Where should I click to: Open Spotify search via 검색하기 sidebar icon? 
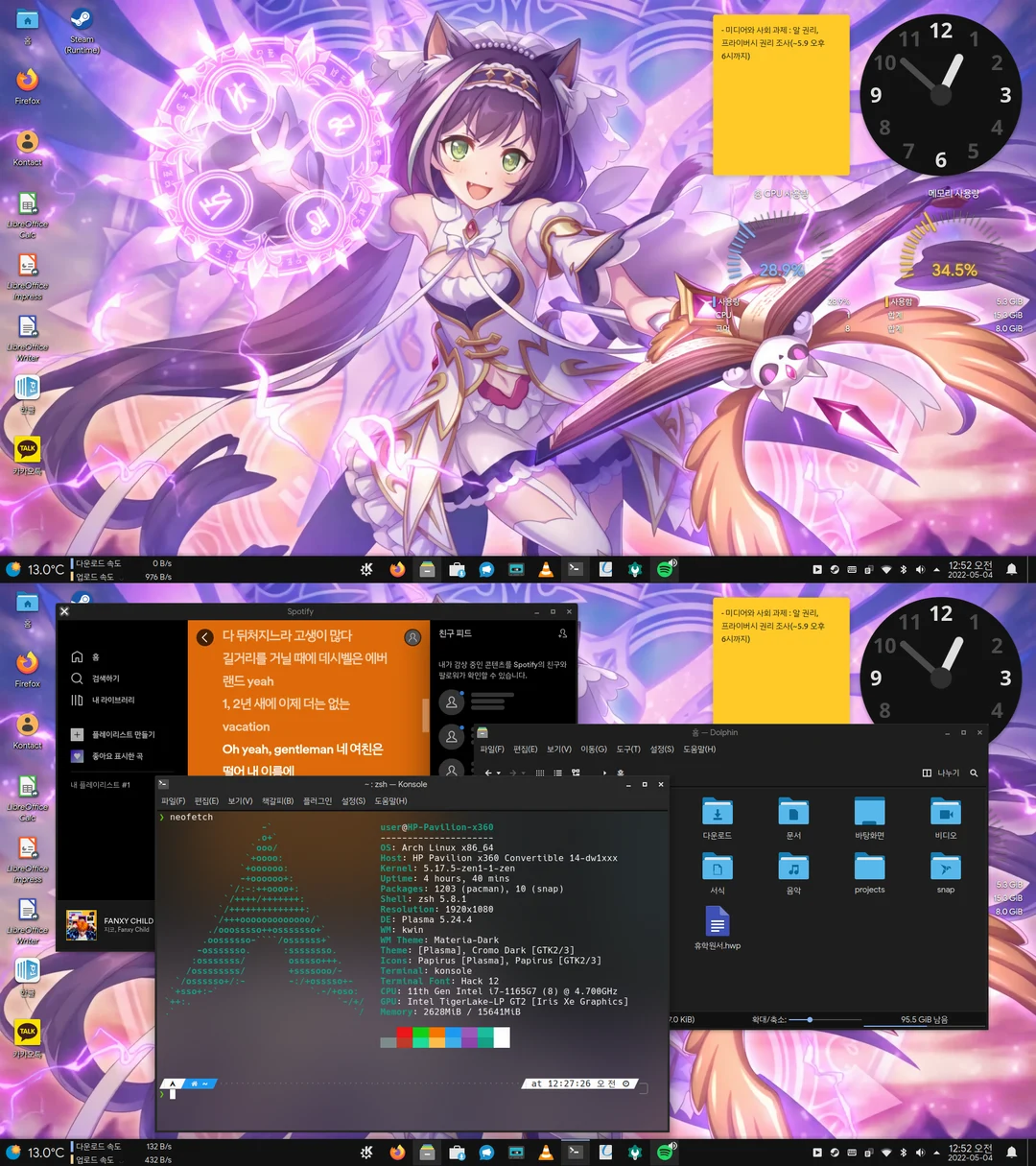(x=77, y=678)
